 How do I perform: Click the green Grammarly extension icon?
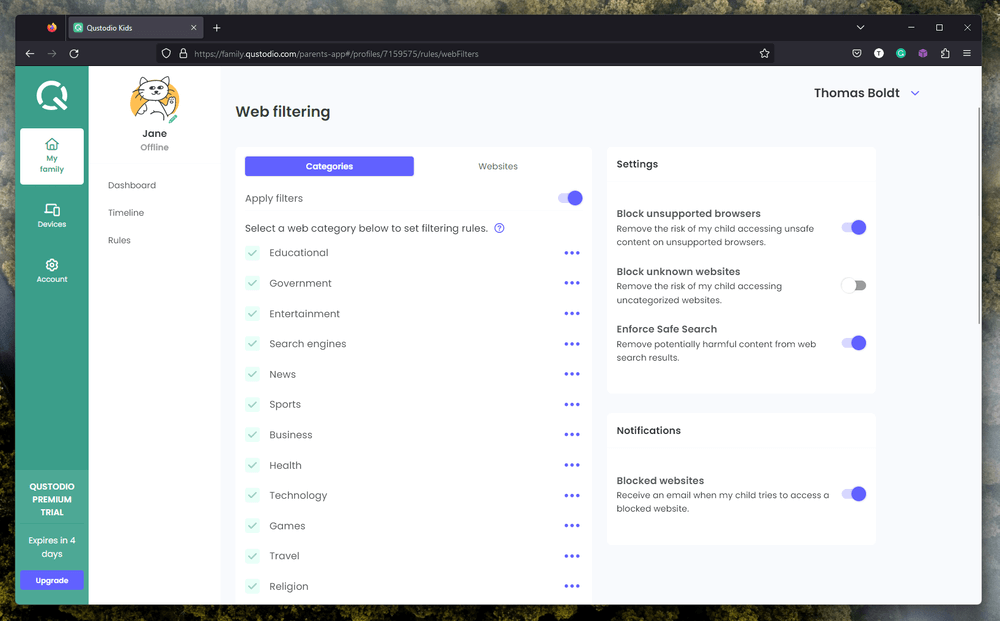pos(901,54)
